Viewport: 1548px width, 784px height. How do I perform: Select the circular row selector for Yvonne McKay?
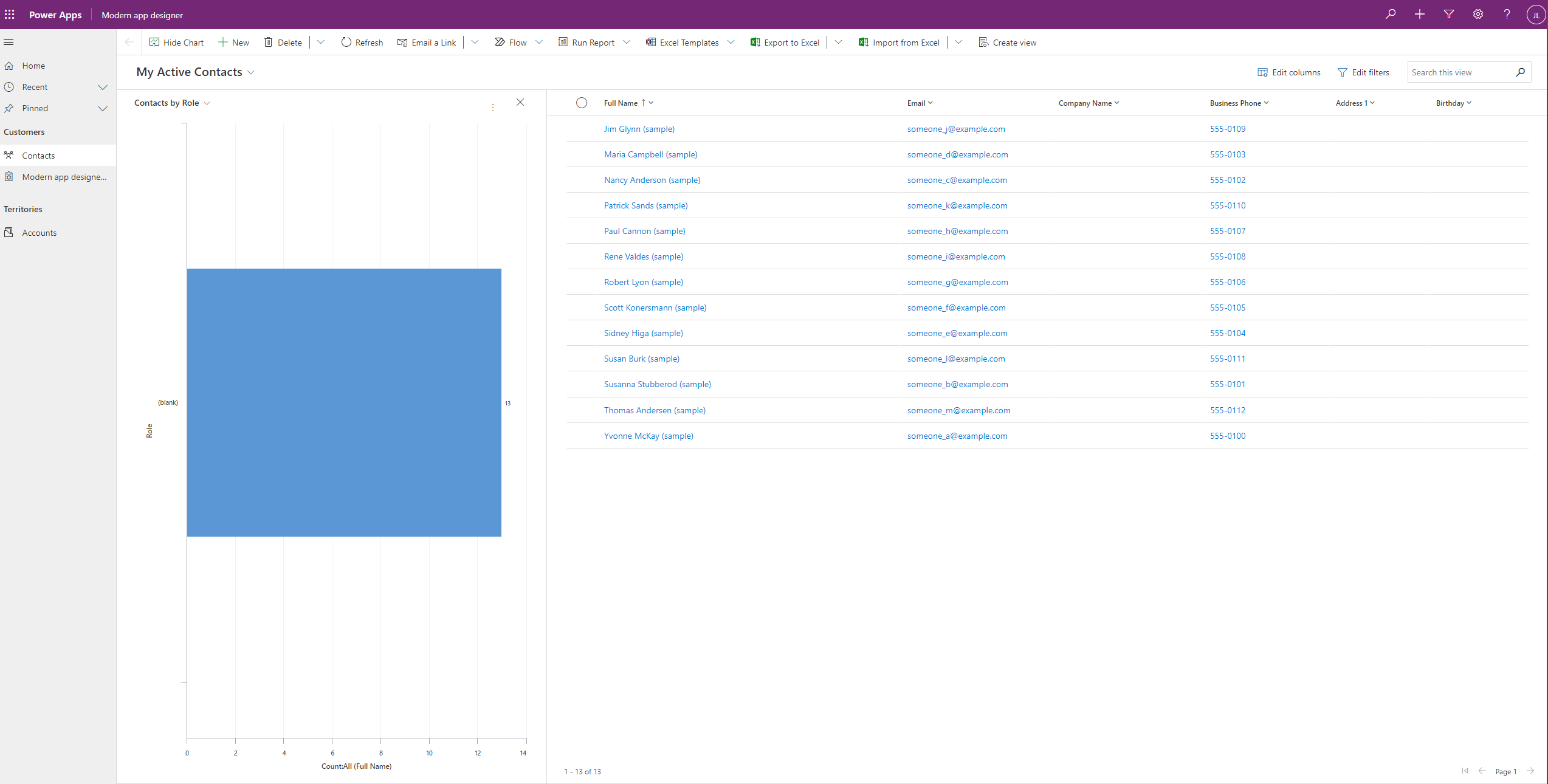[580, 435]
